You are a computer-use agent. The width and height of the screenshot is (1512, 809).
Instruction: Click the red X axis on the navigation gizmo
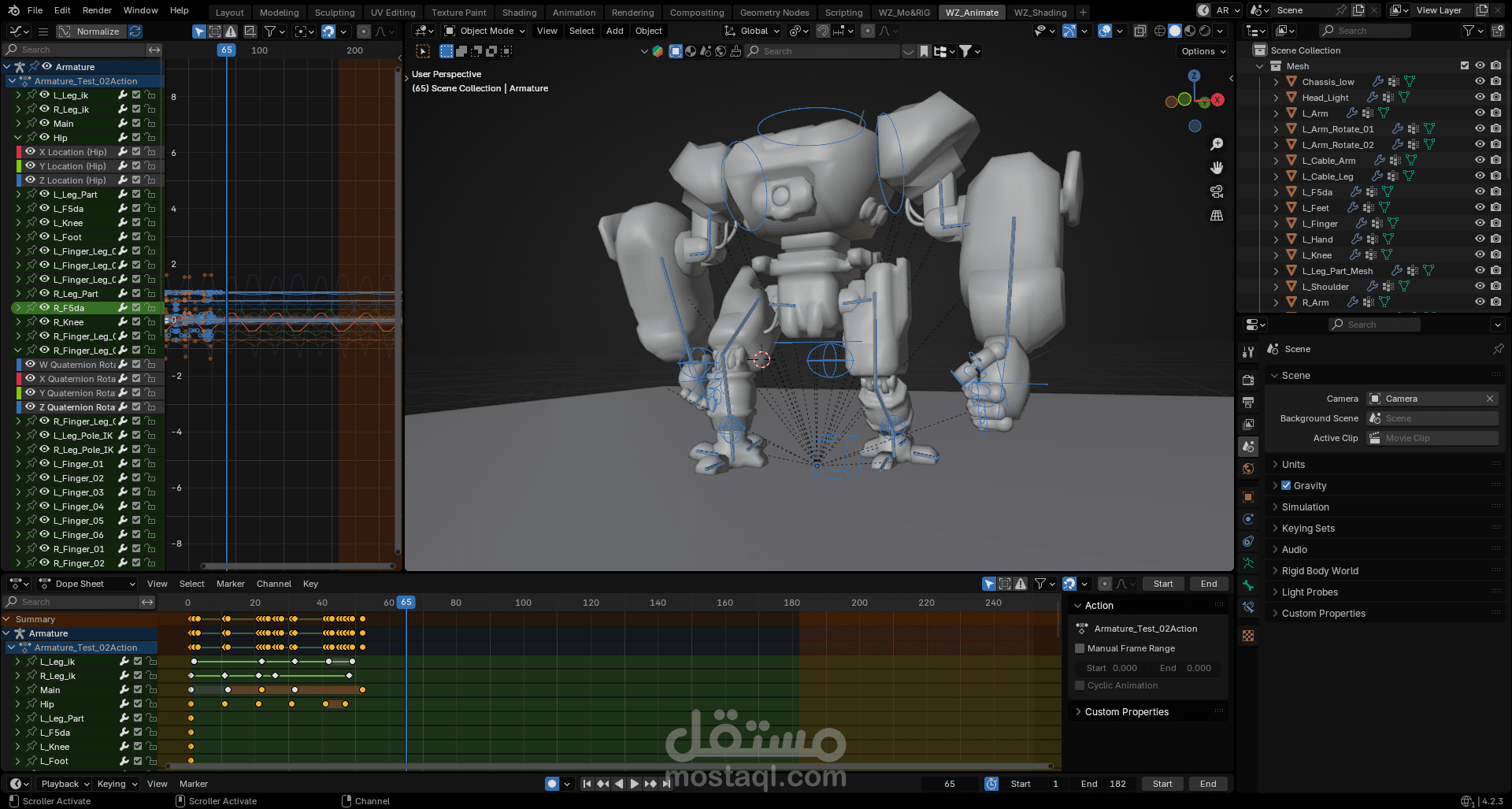[1217, 100]
